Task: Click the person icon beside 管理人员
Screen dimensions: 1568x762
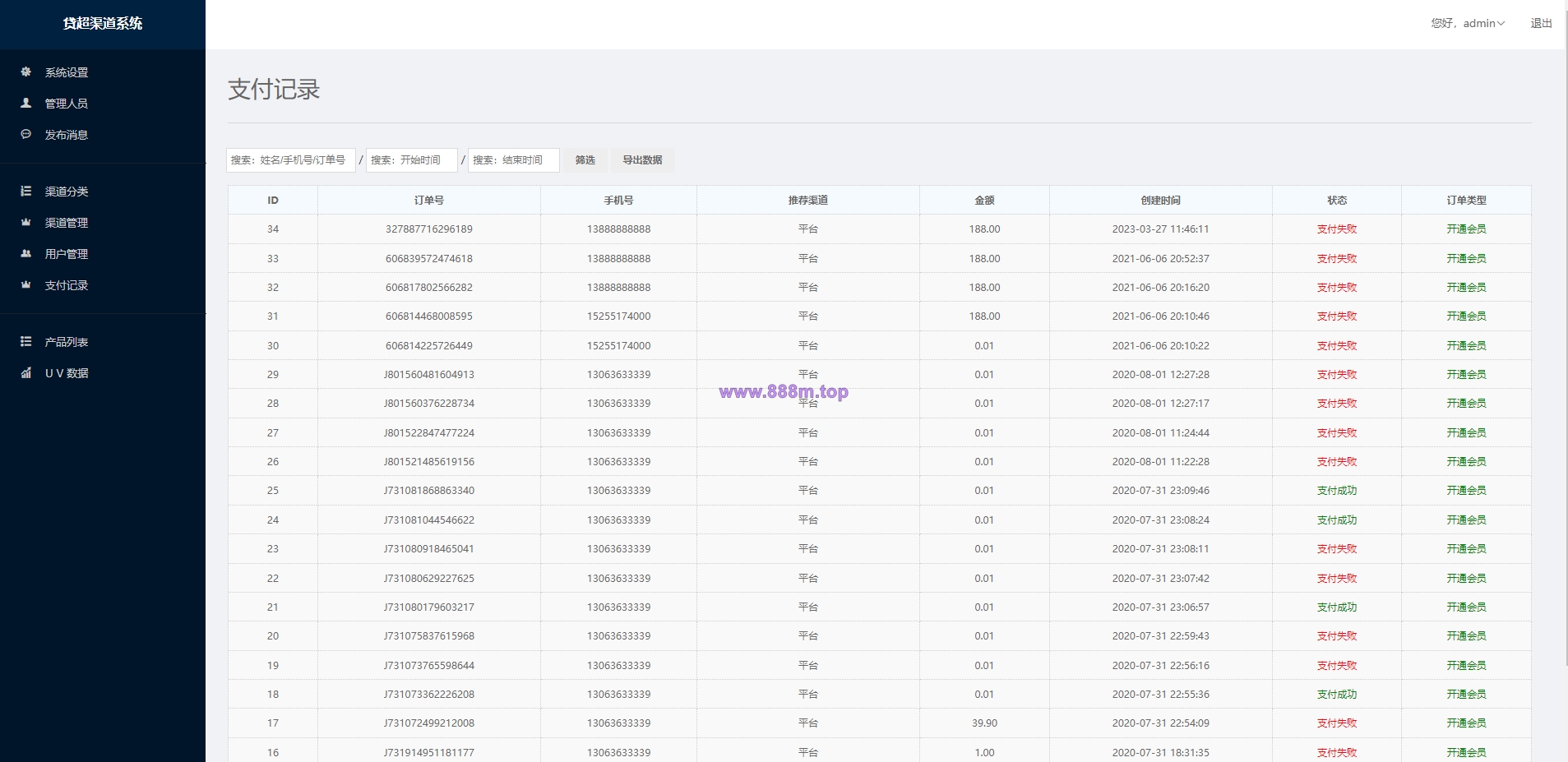Action: click(26, 103)
